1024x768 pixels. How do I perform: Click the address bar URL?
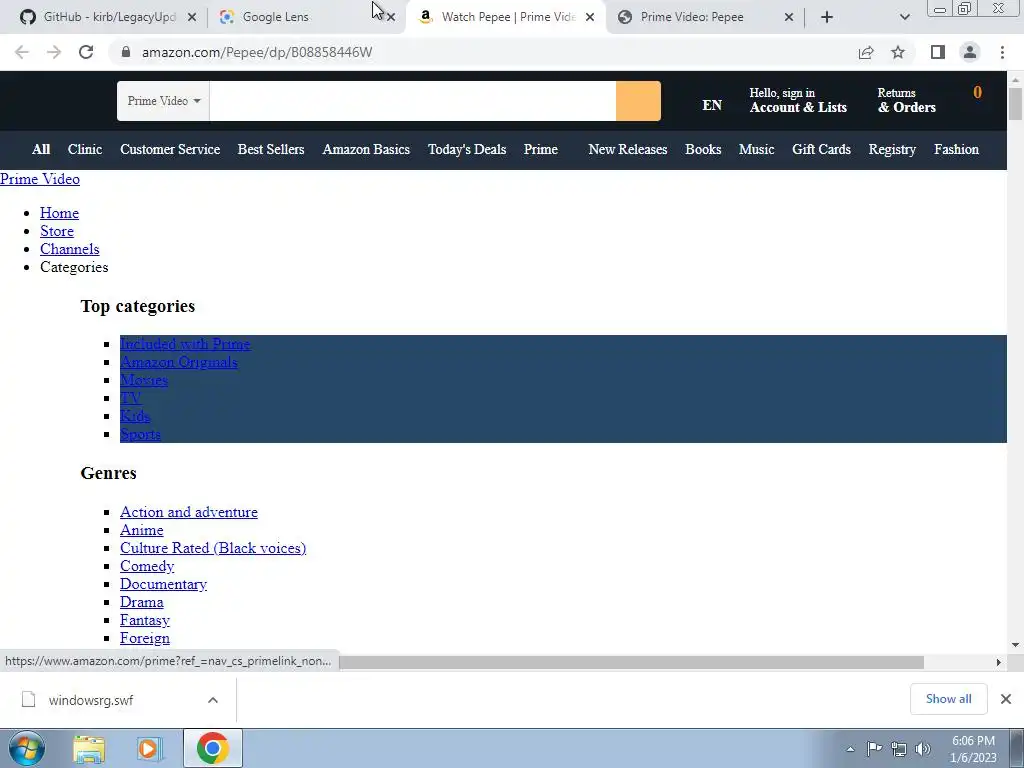pyautogui.click(x=257, y=52)
